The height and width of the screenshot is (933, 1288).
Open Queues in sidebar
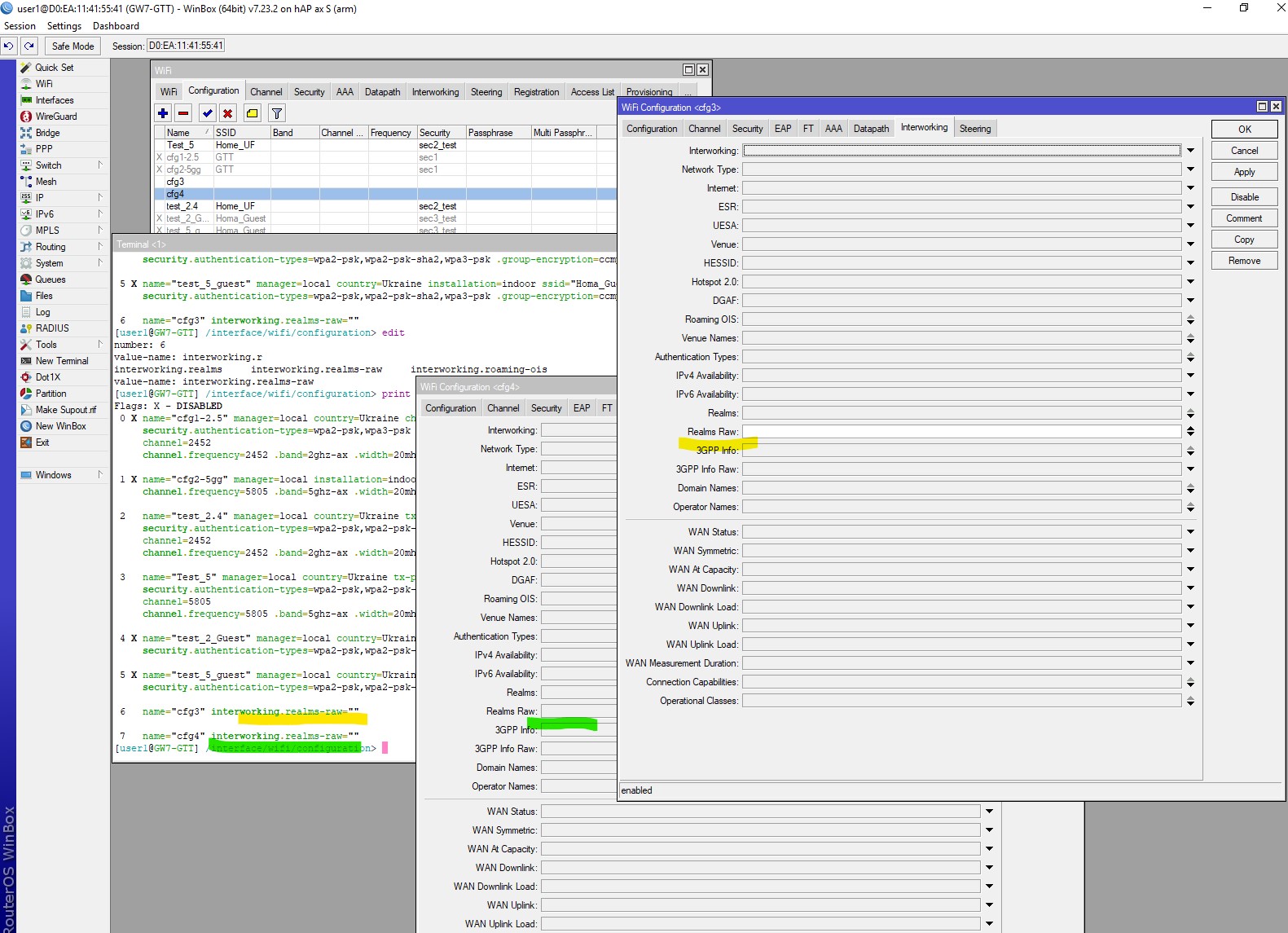(x=50, y=279)
